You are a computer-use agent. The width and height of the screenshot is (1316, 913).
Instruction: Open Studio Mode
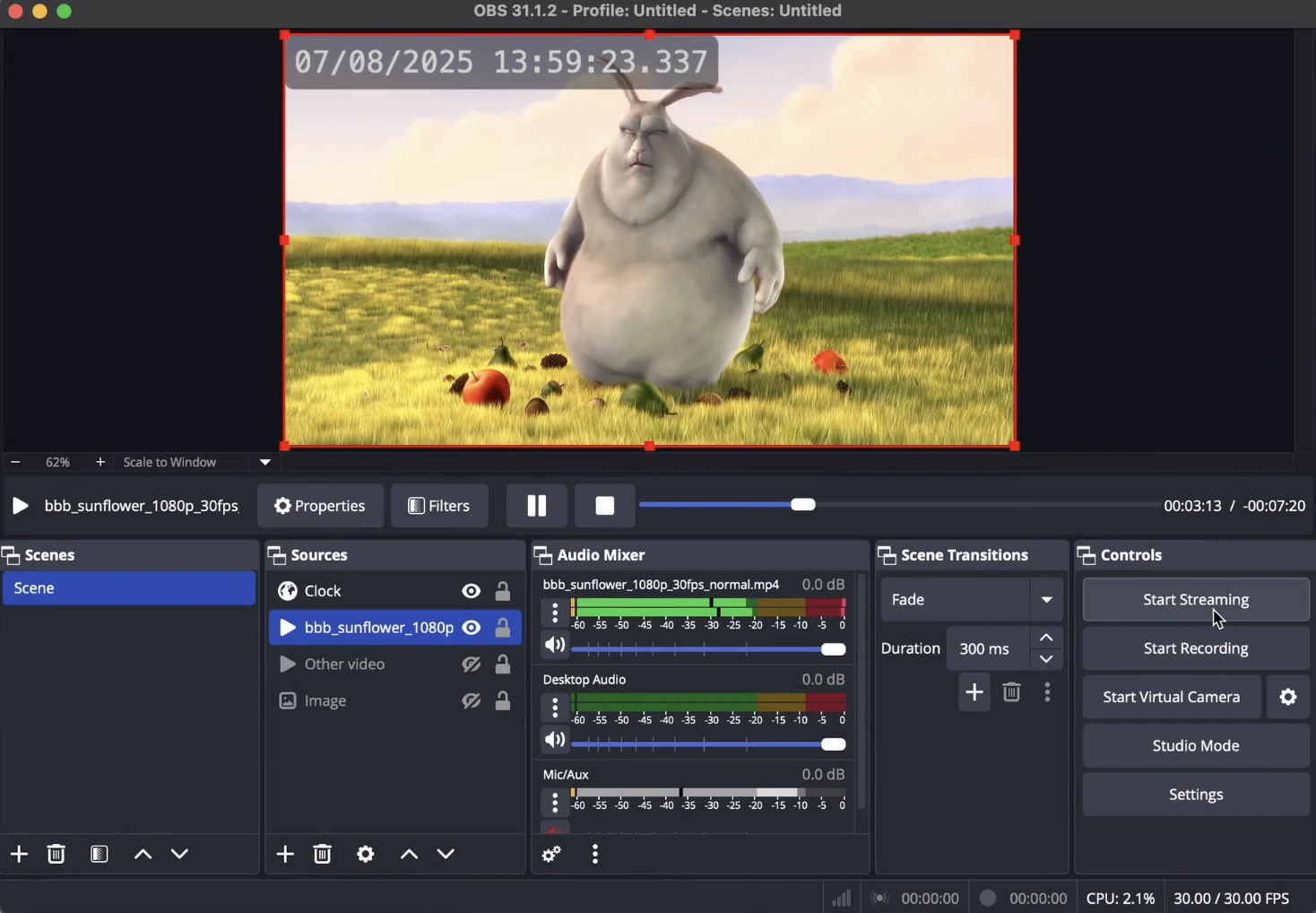1196,745
